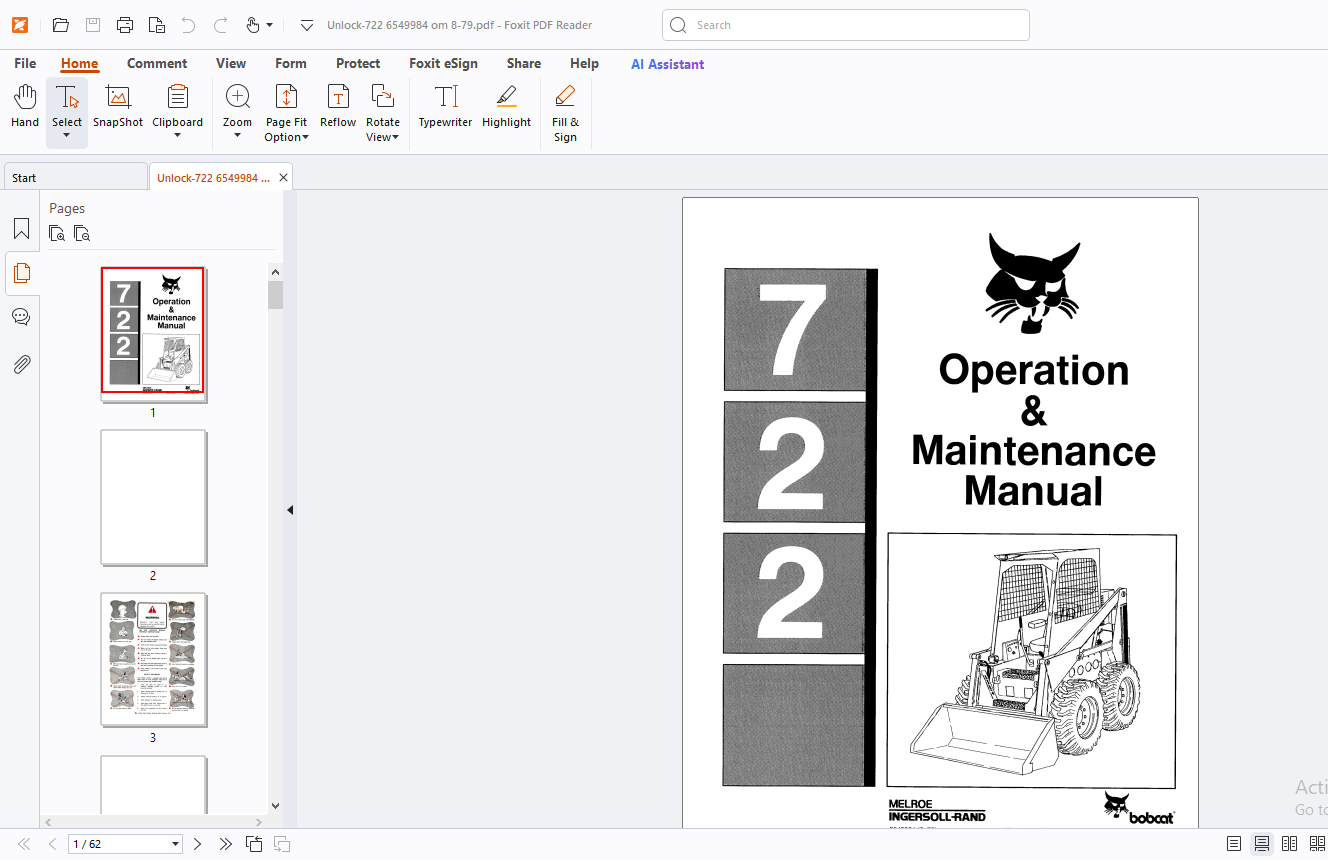Open the Help tab
This screenshot has height=860, width=1328.
point(584,63)
